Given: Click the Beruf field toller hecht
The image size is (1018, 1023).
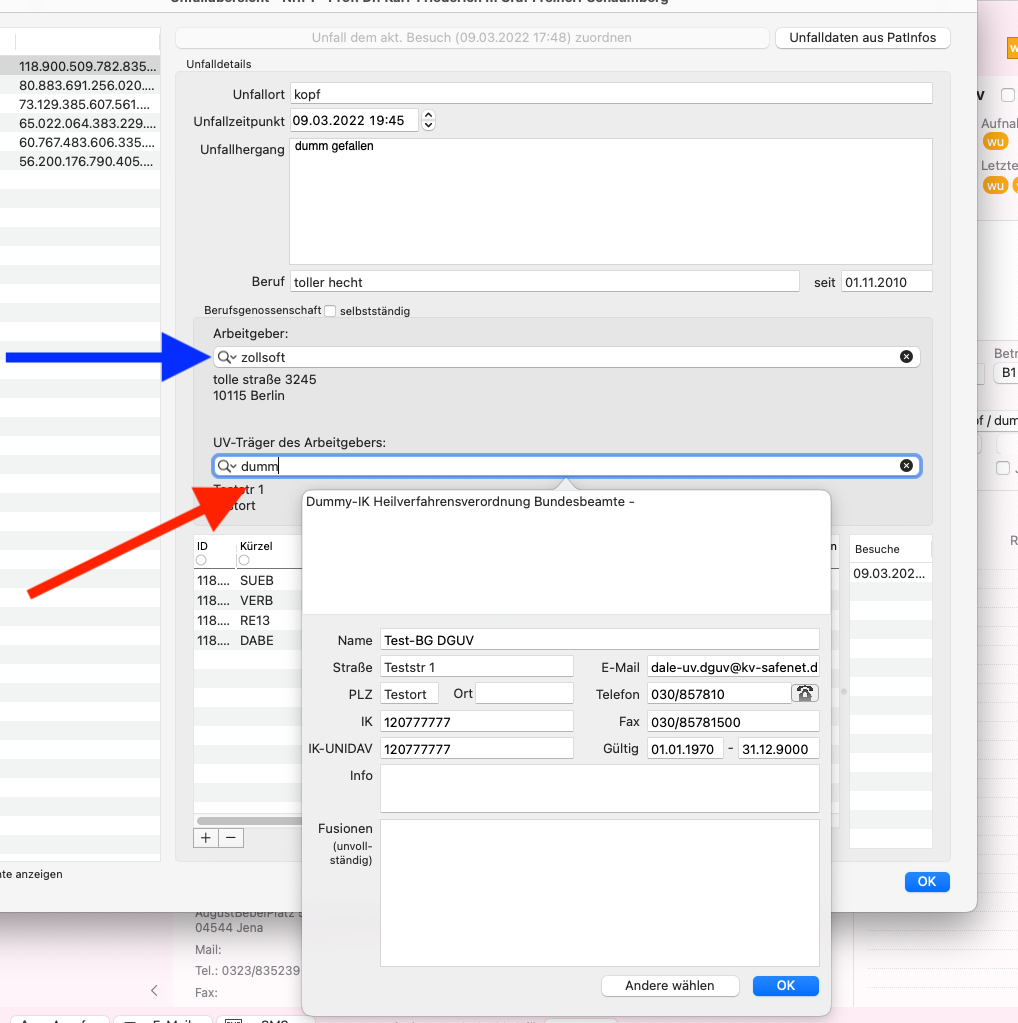Looking at the screenshot, I should [544, 282].
